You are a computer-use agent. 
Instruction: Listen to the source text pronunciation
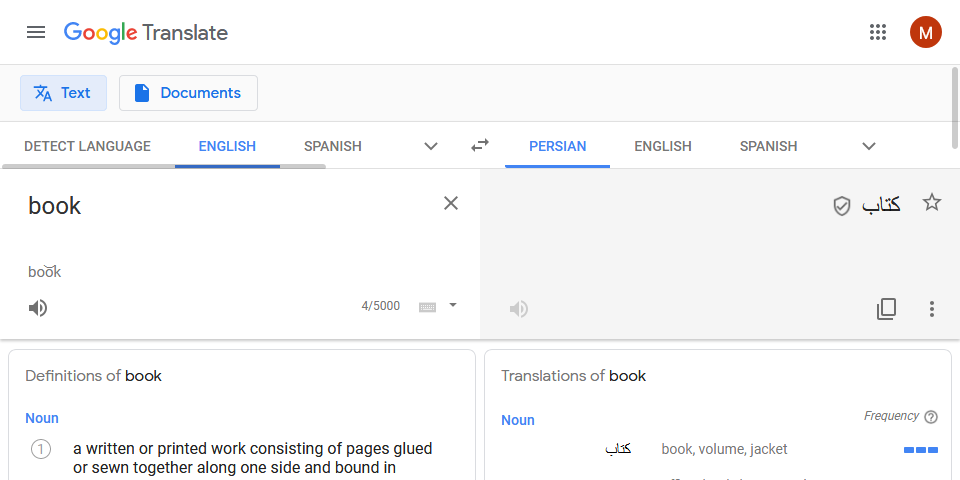pos(38,307)
